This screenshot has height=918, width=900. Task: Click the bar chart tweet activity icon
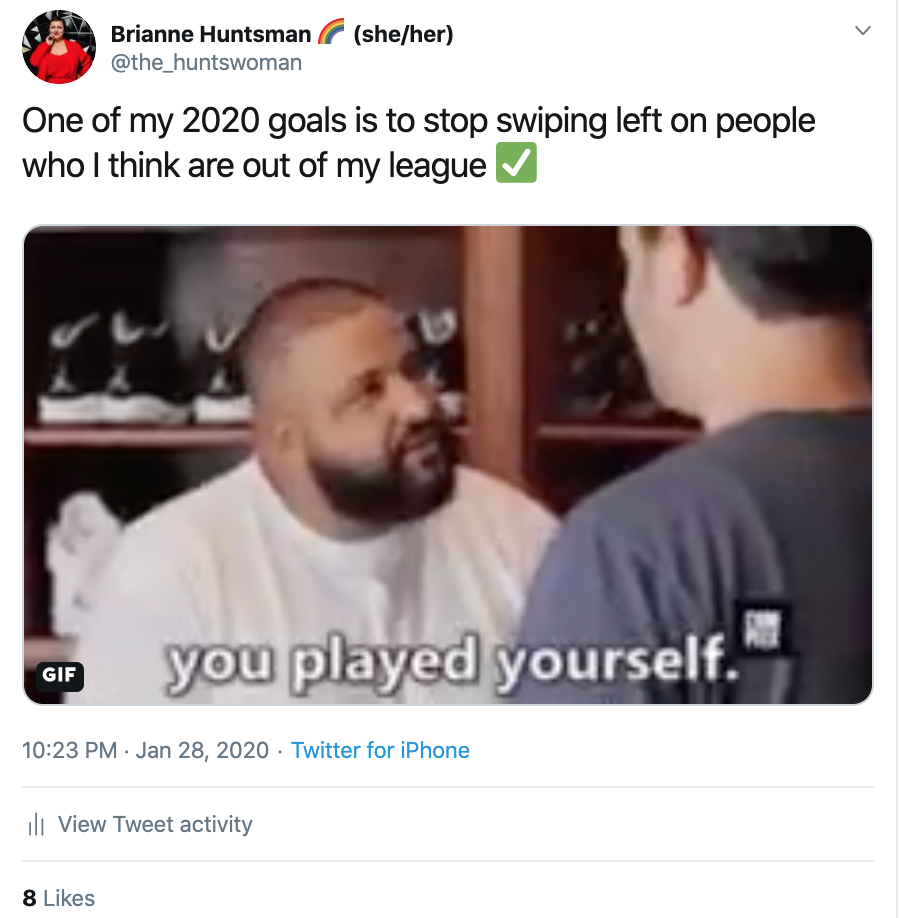point(36,824)
